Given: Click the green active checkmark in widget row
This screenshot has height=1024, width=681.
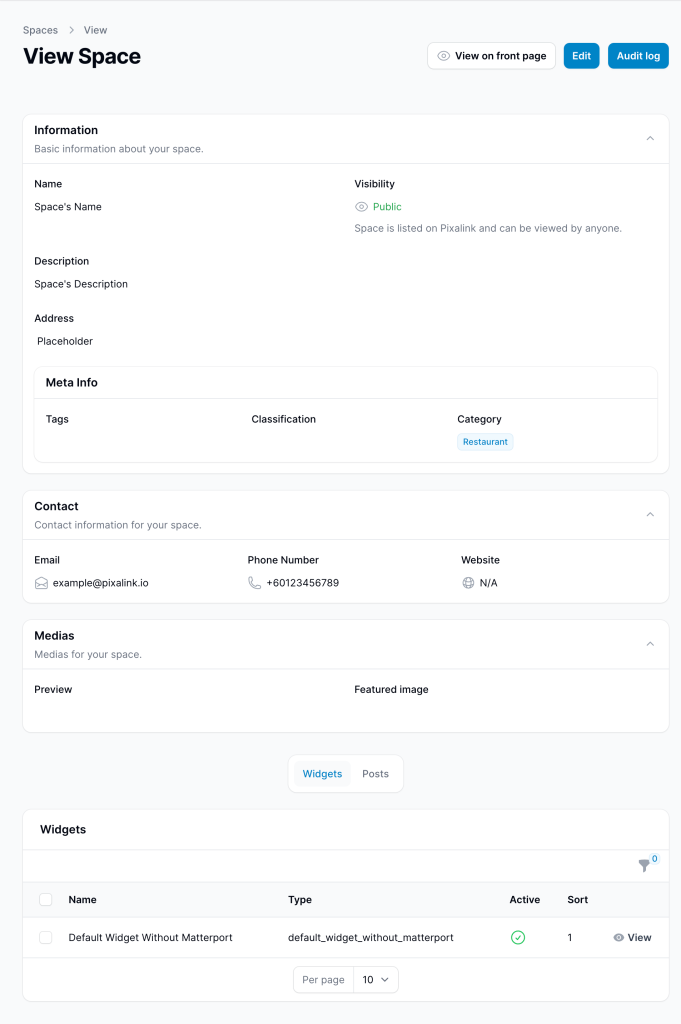Looking at the screenshot, I should pyautogui.click(x=518, y=937).
